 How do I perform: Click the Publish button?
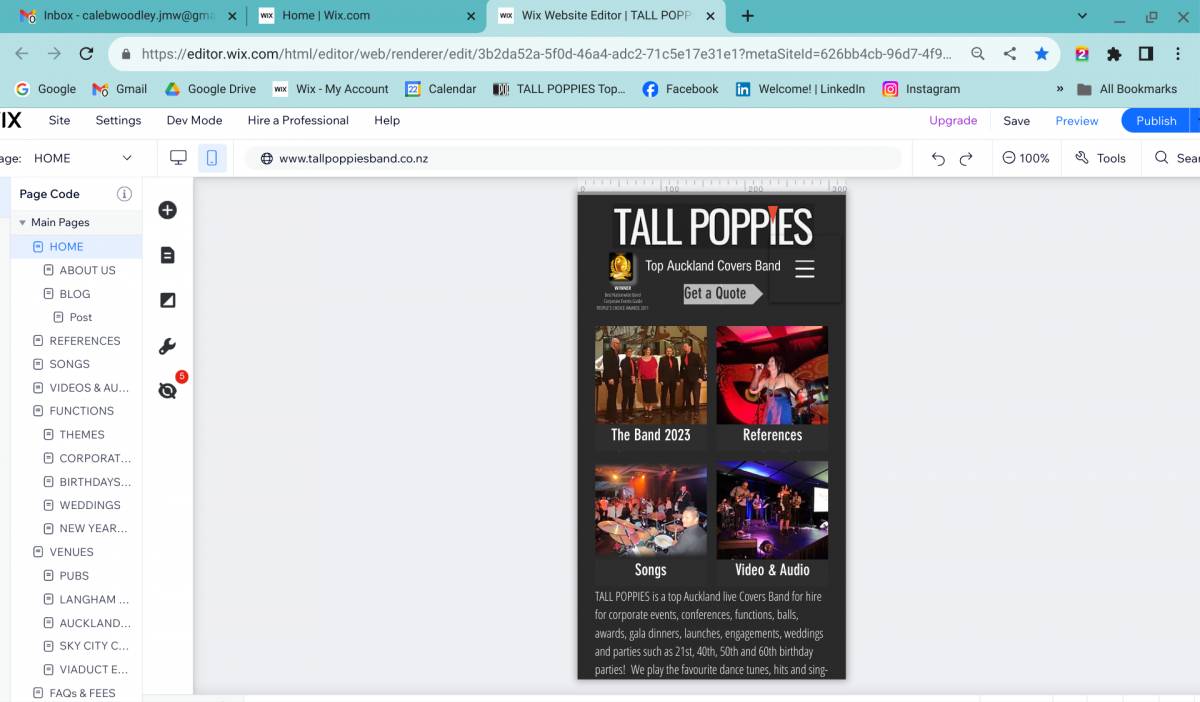pos(1156,120)
